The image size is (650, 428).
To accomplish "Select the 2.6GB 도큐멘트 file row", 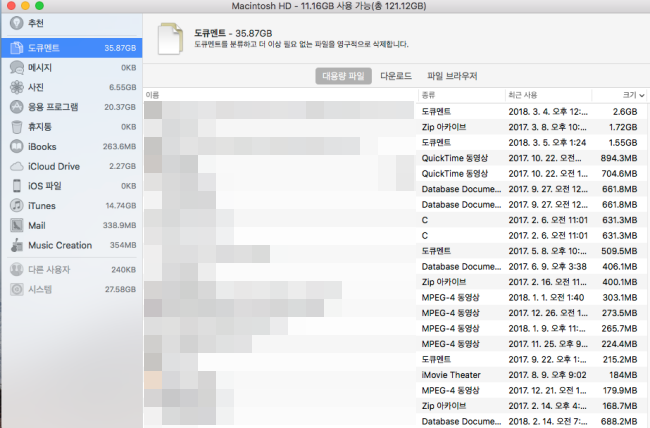I will click(395, 112).
